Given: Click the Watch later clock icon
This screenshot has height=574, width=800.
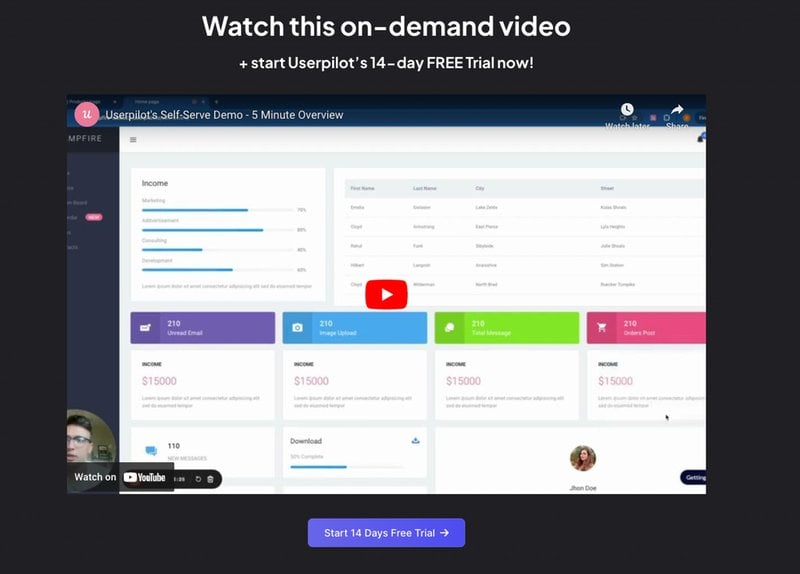Looking at the screenshot, I should point(627,109).
